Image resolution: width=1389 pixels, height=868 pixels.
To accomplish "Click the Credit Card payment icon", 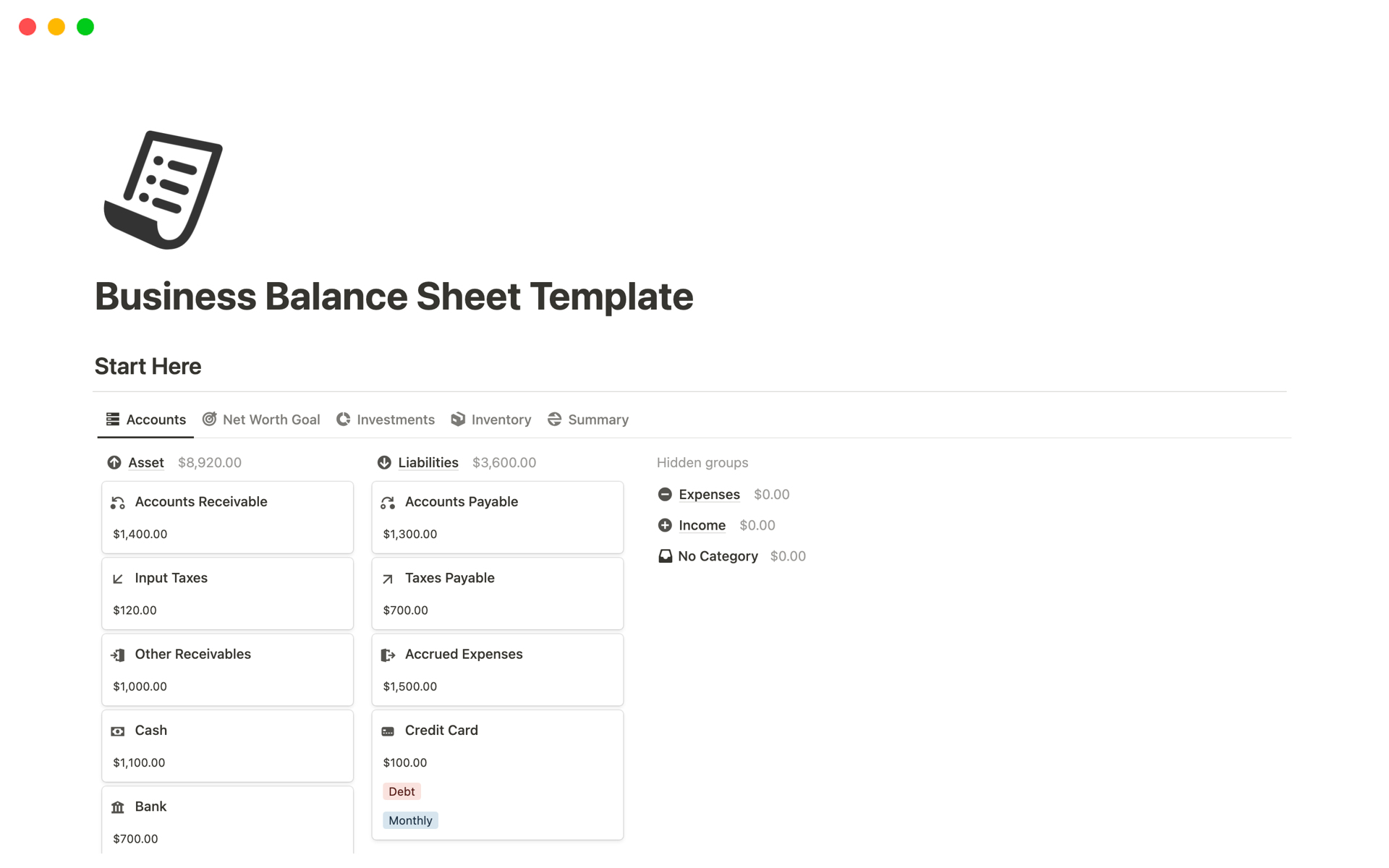I will 389,730.
